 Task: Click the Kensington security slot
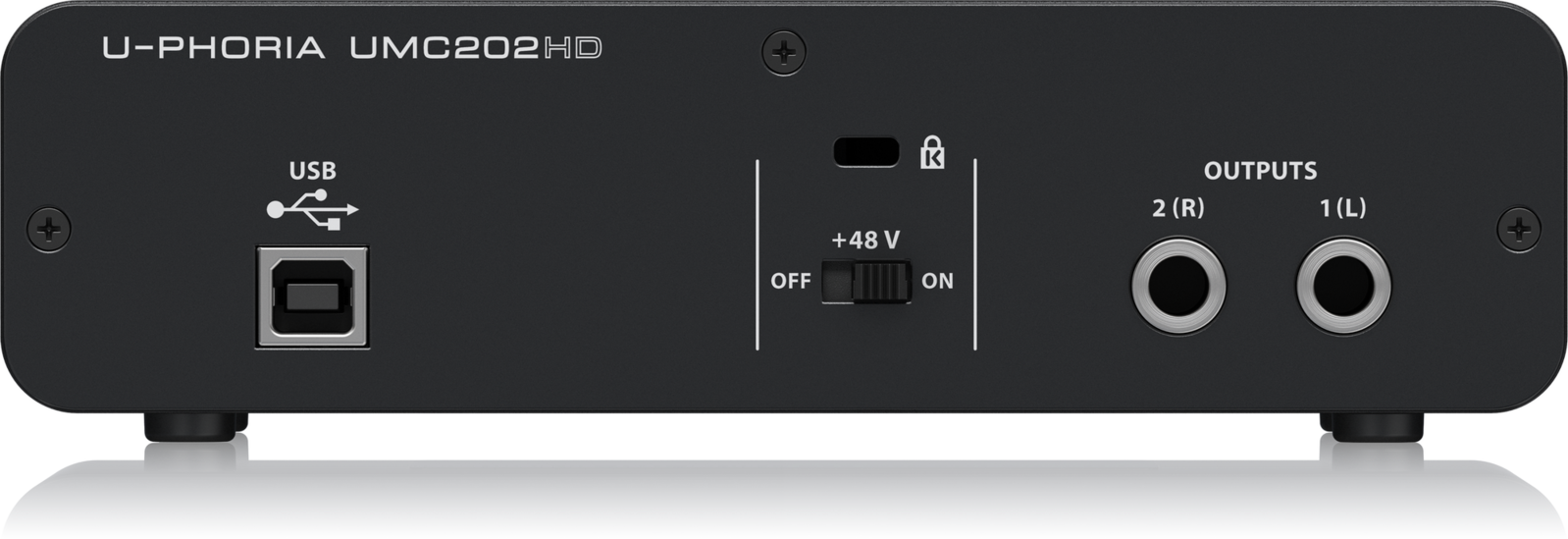point(865,151)
